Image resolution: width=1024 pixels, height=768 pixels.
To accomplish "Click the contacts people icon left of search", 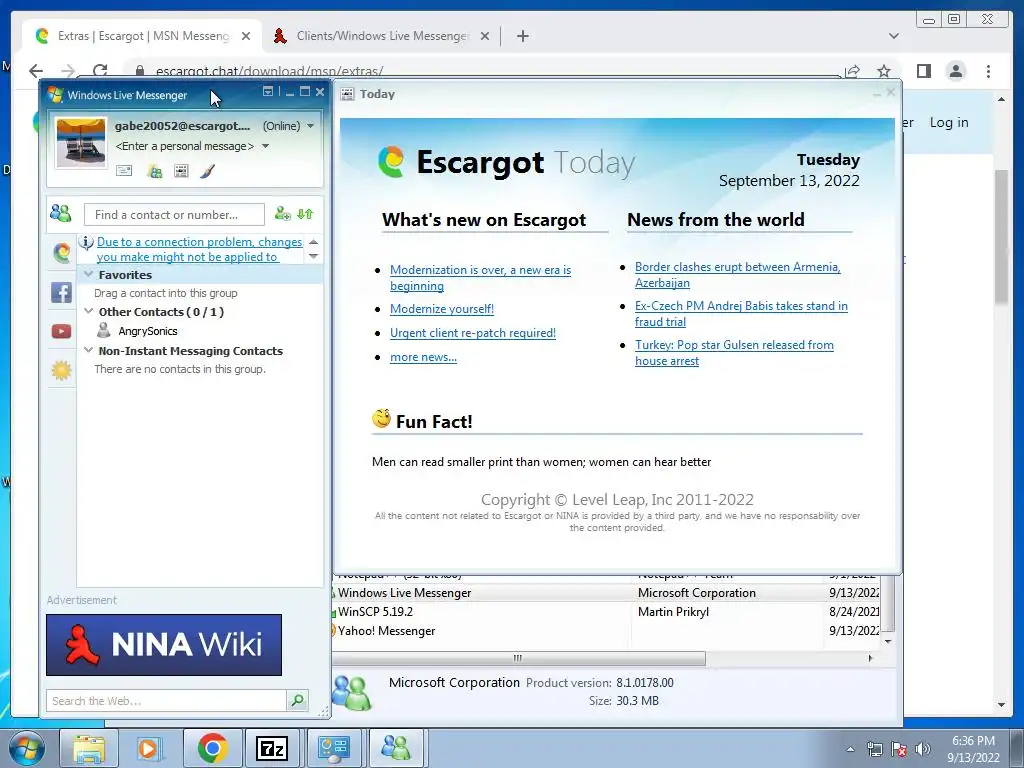I will click(61, 213).
